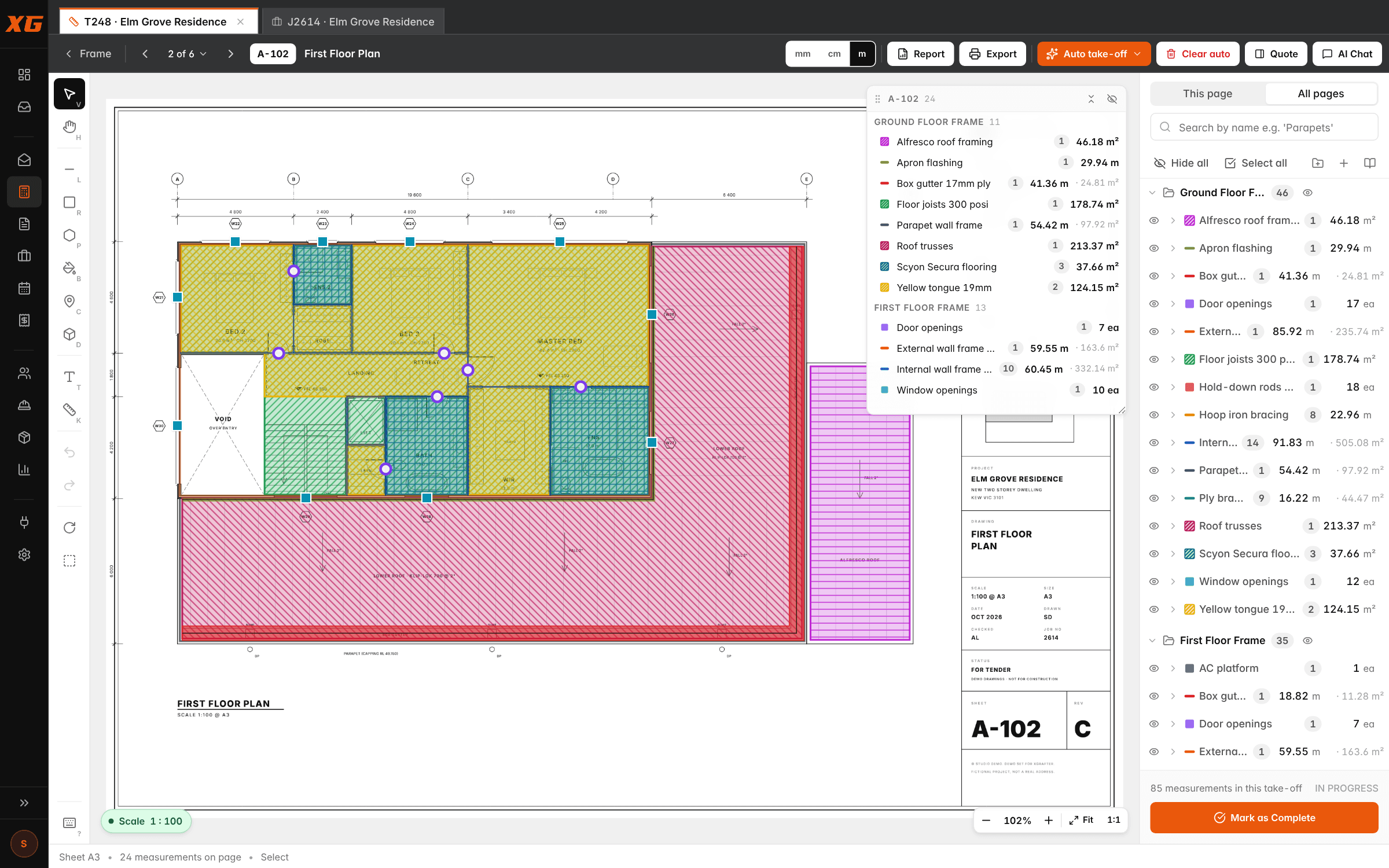Switch to This page tab

pos(1207,94)
